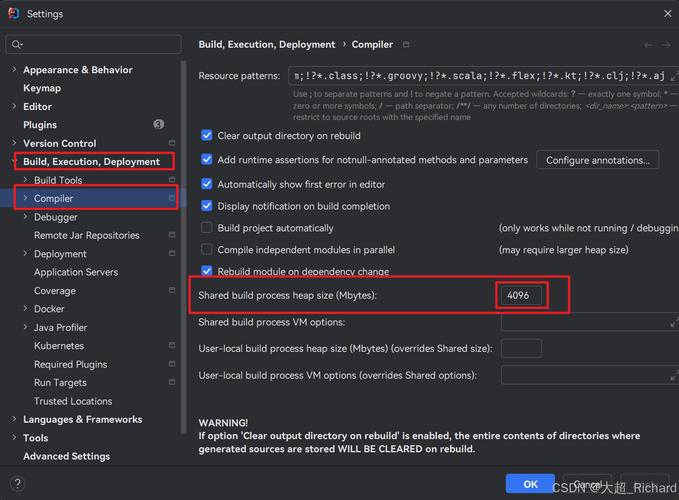Expand the Languages & Frameworks section
The width and height of the screenshot is (679, 500).
[13, 420]
